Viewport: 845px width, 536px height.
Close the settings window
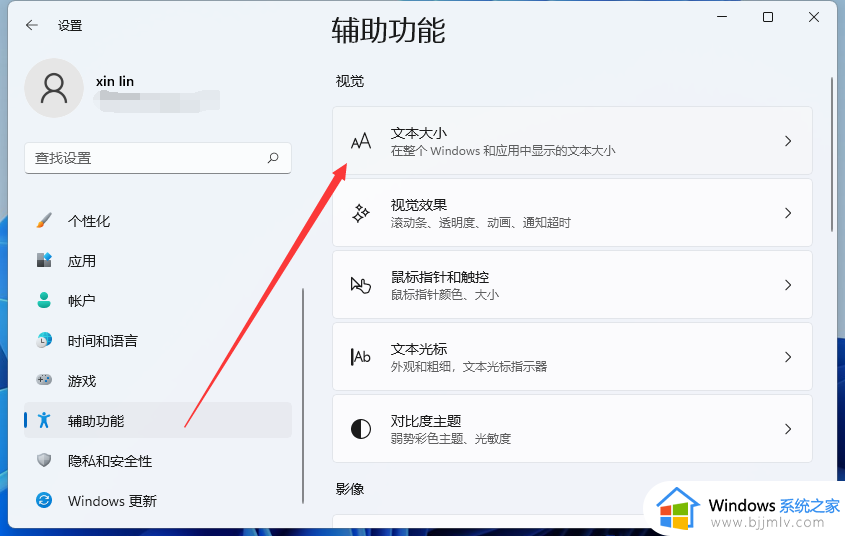814,17
